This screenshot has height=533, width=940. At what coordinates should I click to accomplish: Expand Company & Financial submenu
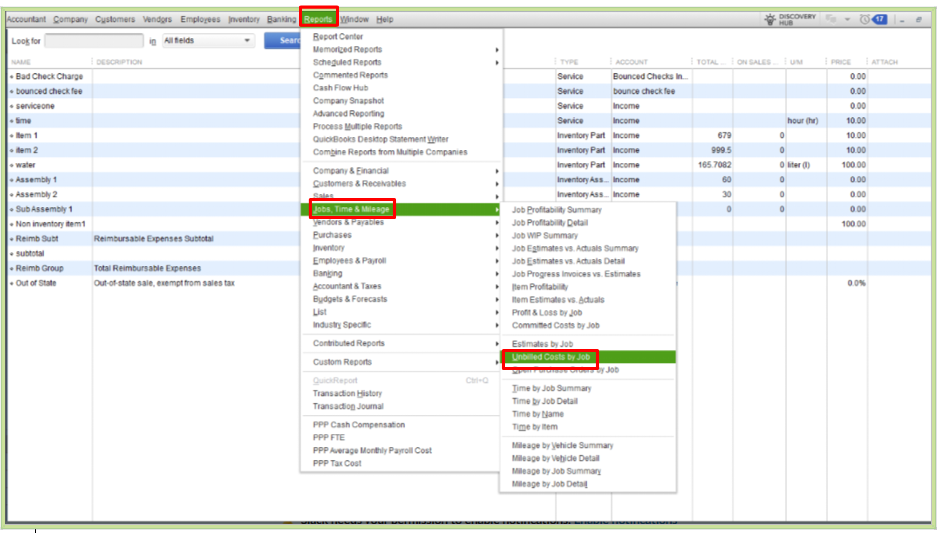point(402,171)
